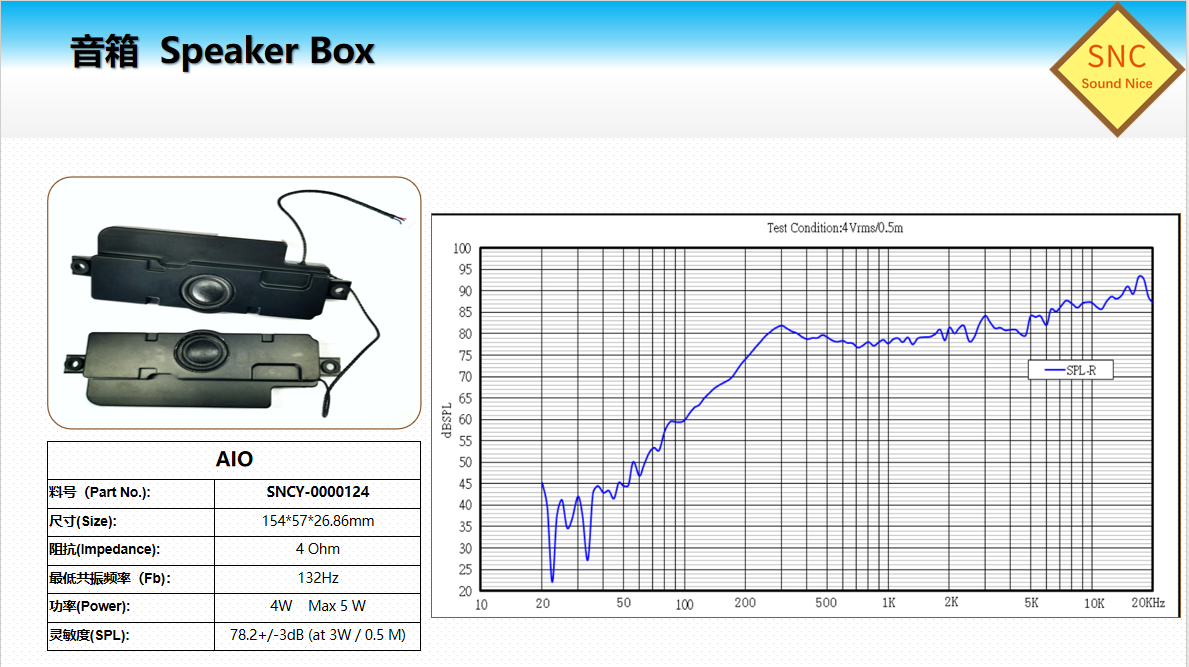Viewport: 1189px width, 667px height.
Task: Select the 4 Ohm impedance value
Action: (317, 550)
